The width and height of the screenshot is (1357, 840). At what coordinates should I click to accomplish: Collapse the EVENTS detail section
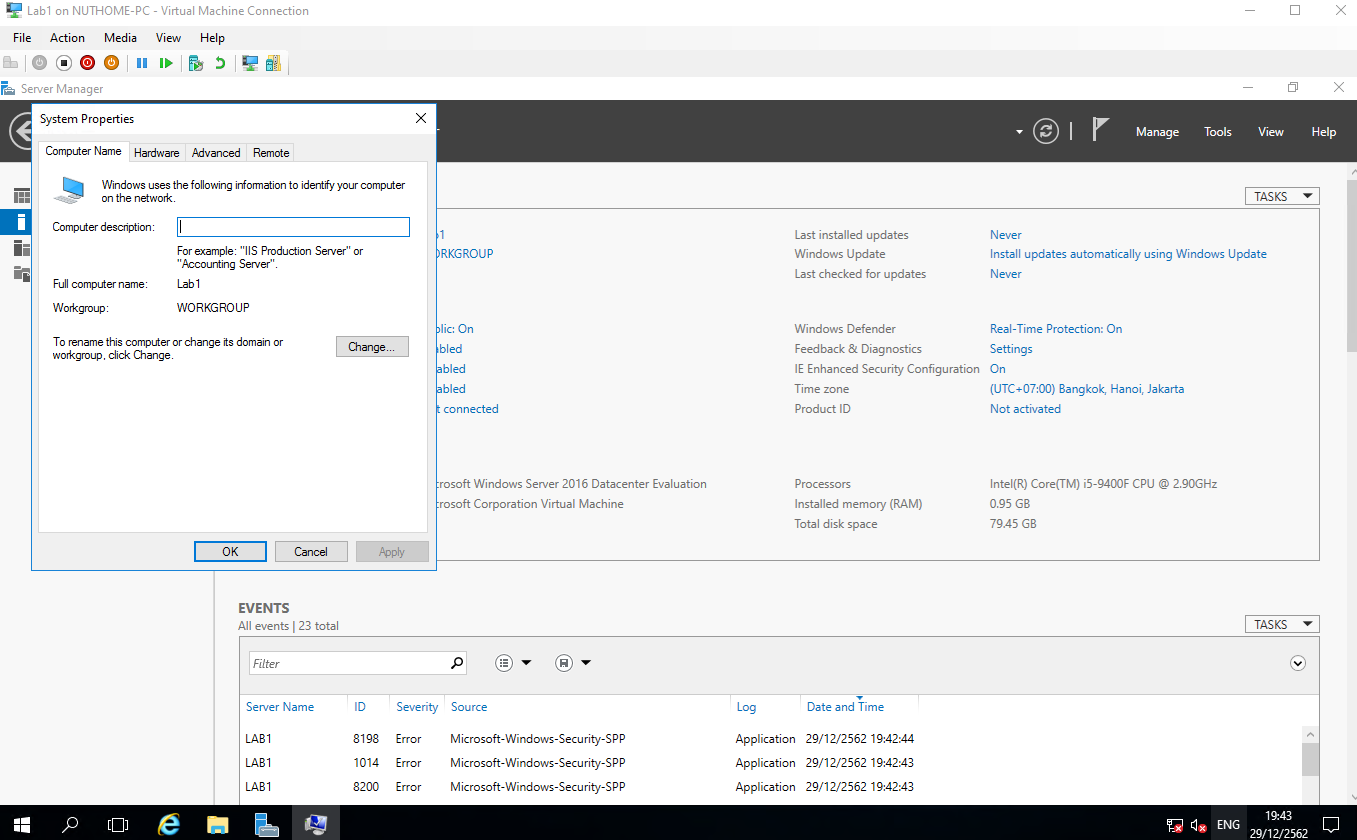[1297, 662]
